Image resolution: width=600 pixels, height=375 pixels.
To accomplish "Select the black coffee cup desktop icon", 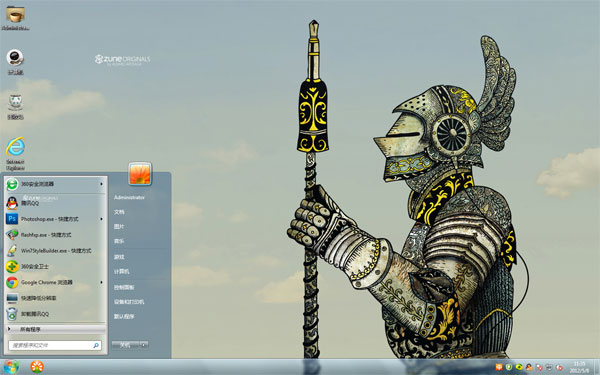I will [15, 58].
